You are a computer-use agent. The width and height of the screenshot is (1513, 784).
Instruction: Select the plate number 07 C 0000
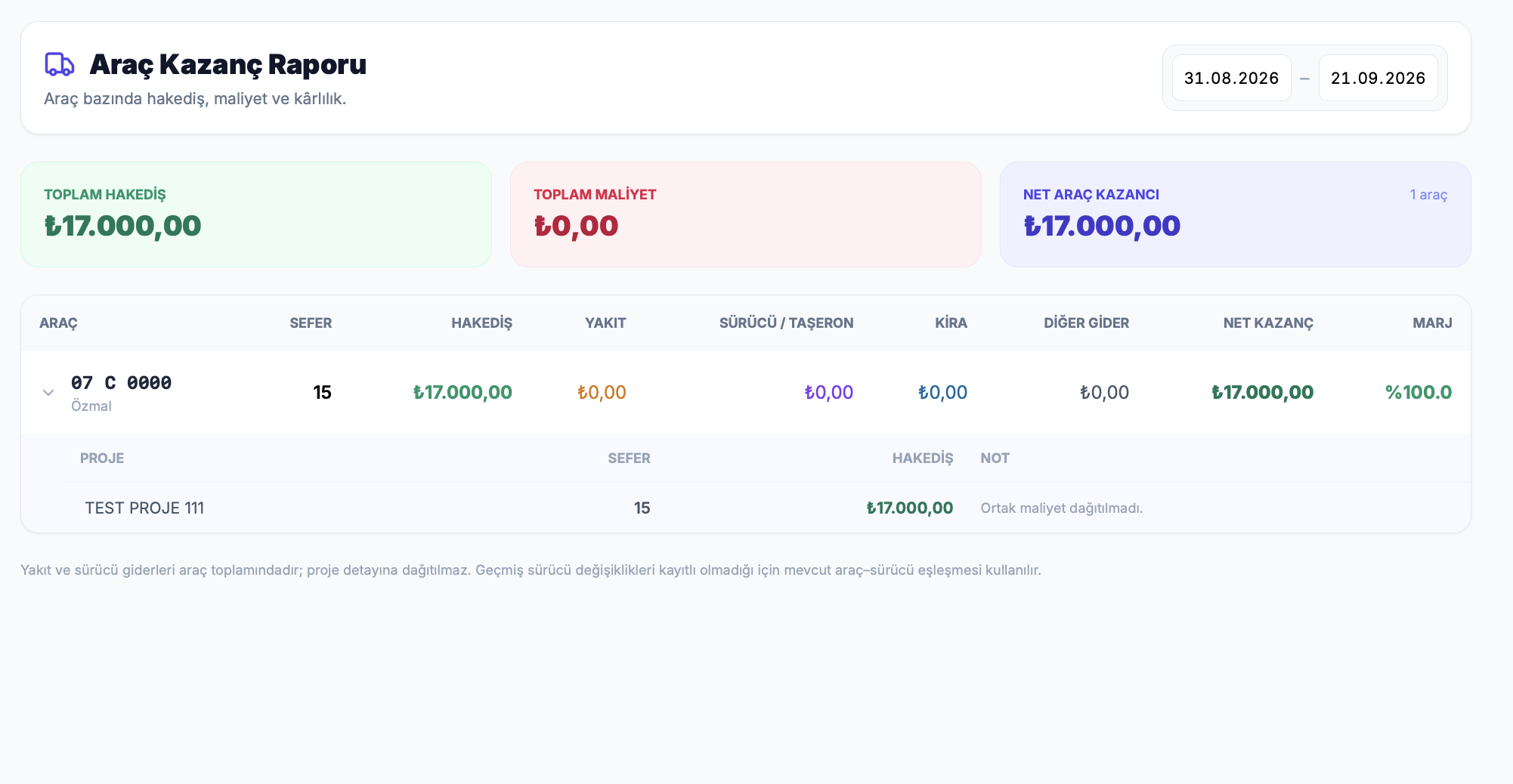pyautogui.click(x=121, y=383)
